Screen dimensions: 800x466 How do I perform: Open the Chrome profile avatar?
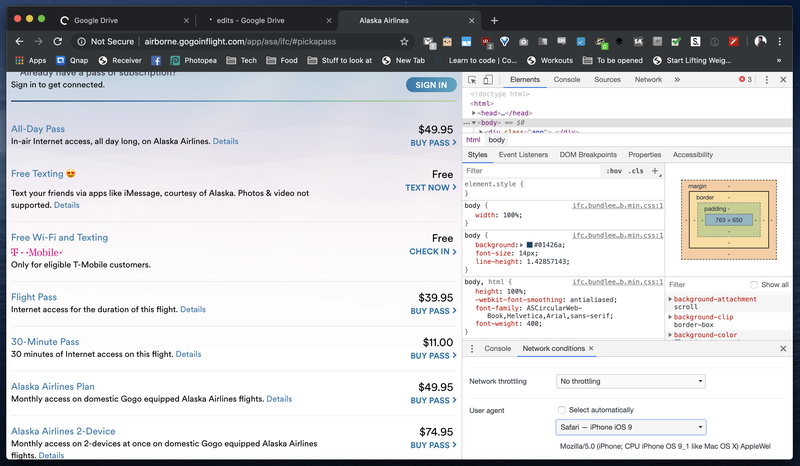tap(760, 41)
